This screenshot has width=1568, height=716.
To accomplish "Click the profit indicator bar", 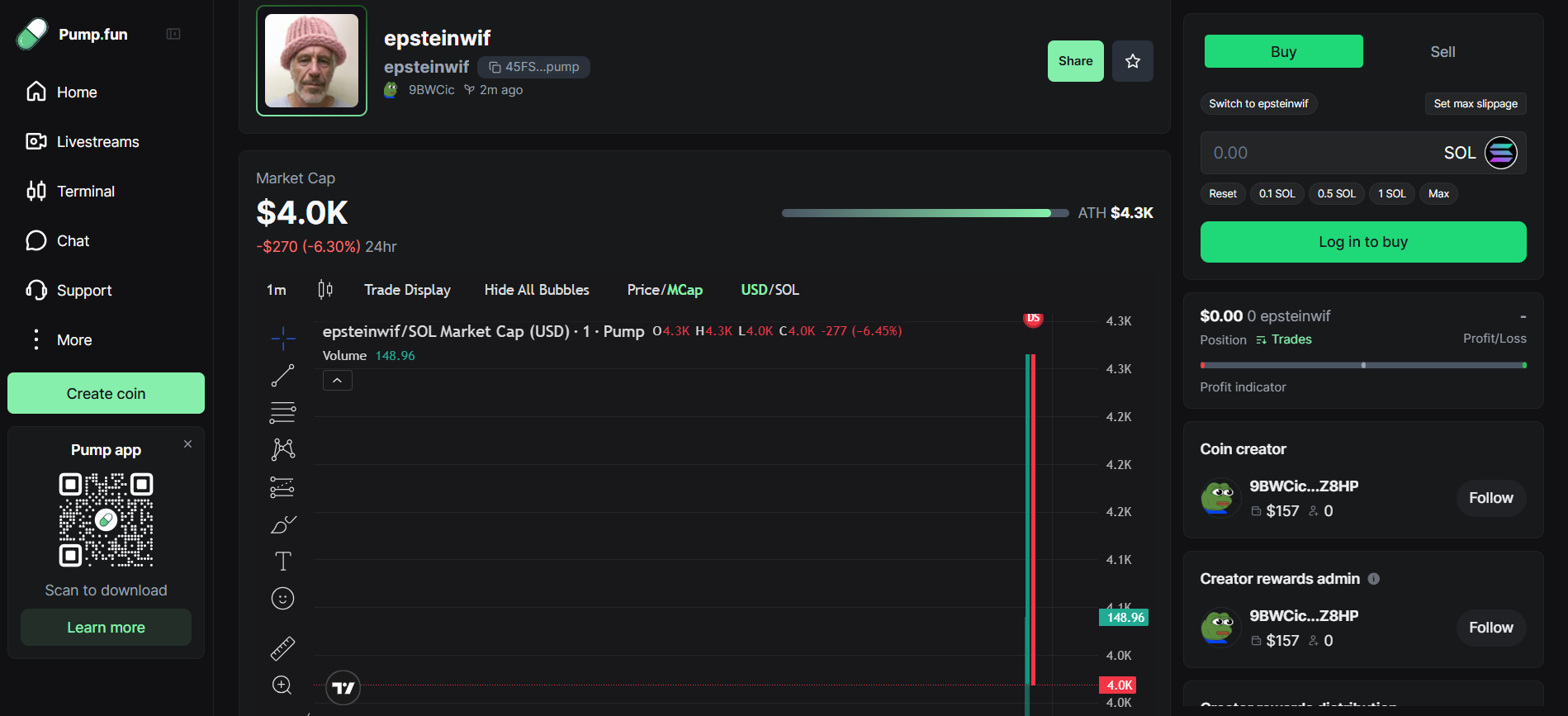I will click(1363, 364).
